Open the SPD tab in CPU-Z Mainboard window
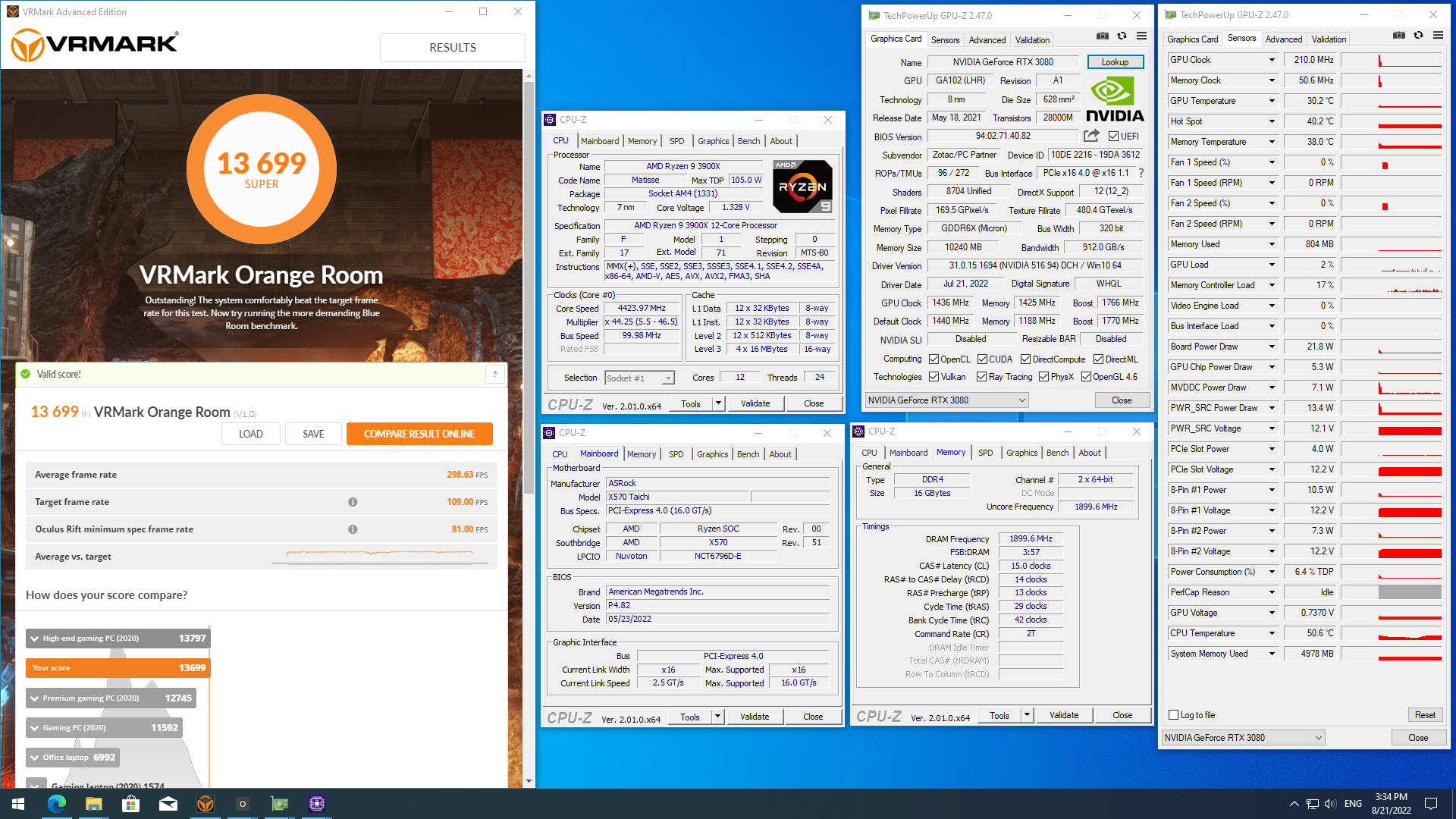The width and height of the screenshot is (1456, 819). 676,454
